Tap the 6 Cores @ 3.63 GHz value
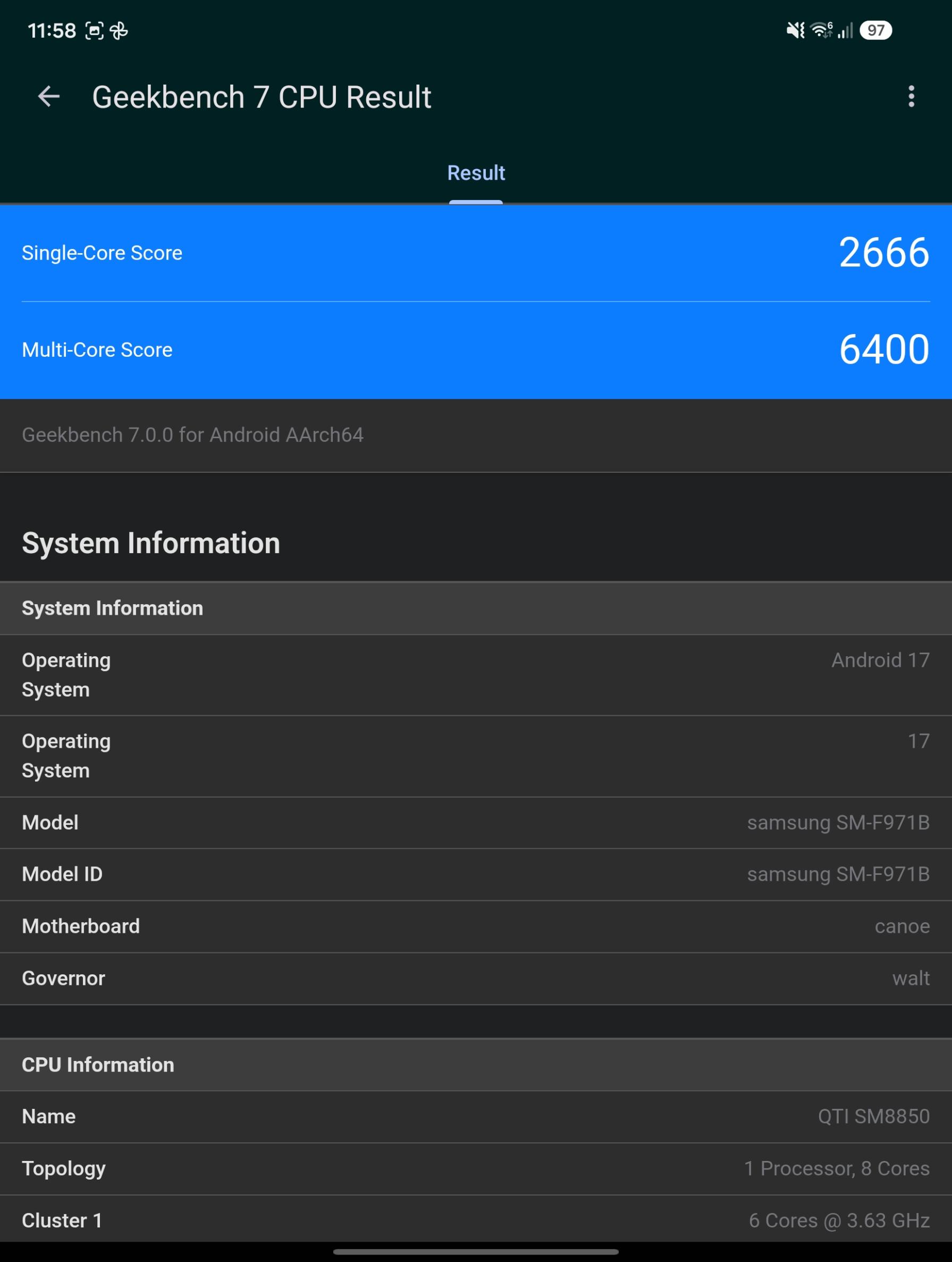This screenshot has height=1262, width=952. (x=839, y=1221)
